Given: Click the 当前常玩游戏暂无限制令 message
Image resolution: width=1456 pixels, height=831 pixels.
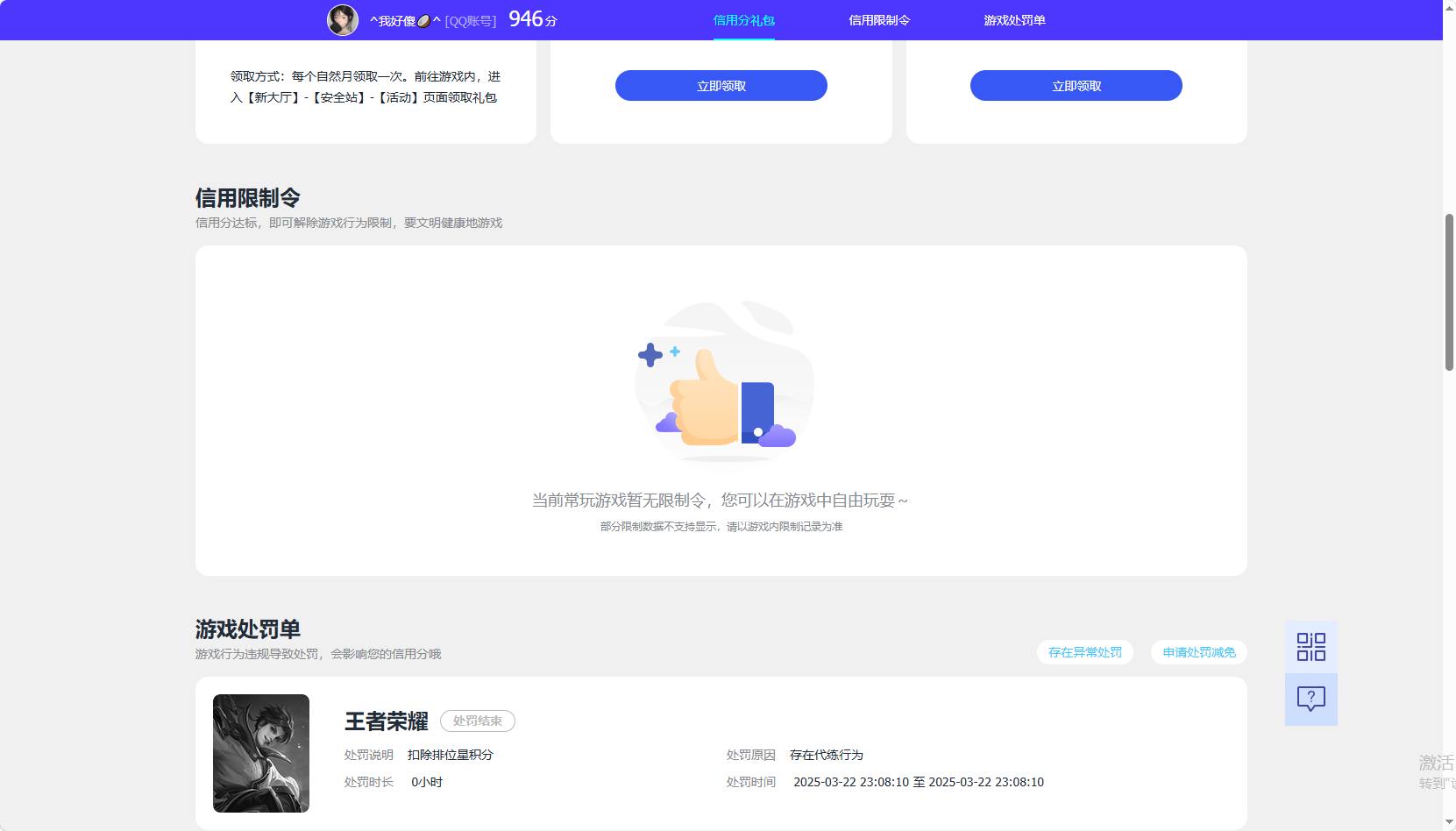Looking at the screenshot, I should tap(720, 501).
